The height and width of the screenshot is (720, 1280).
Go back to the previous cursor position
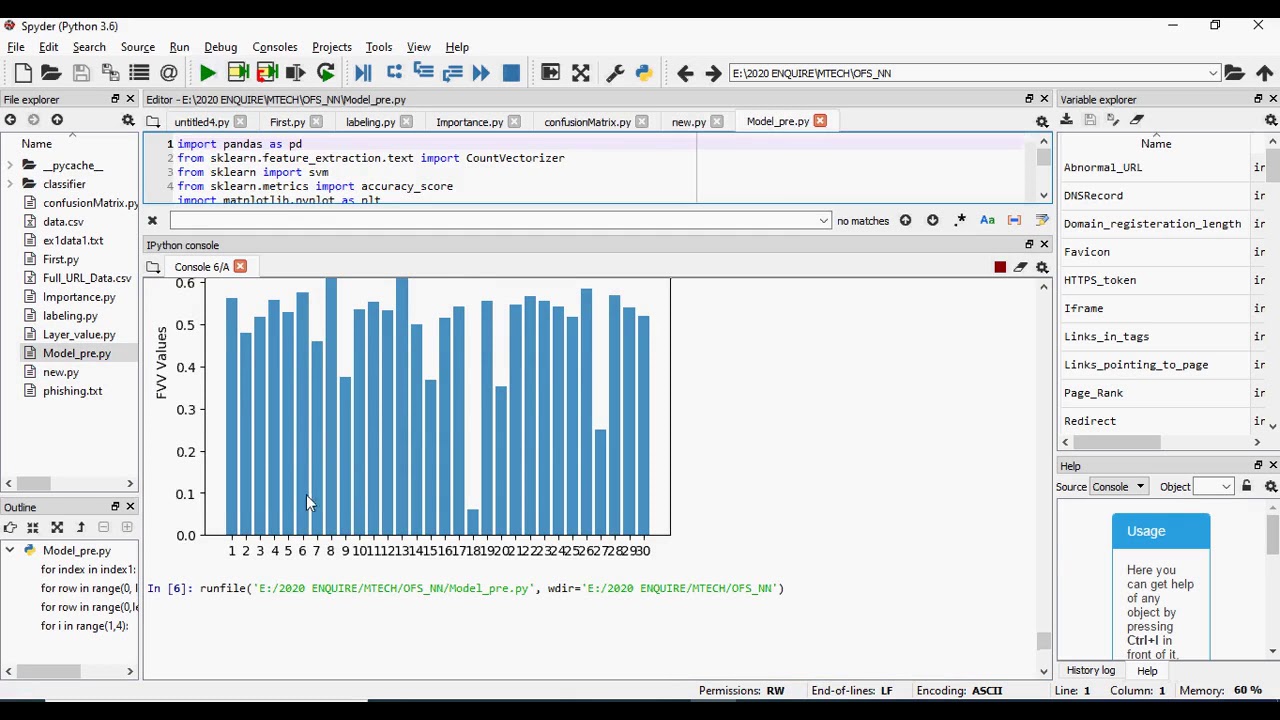(685, 73)
